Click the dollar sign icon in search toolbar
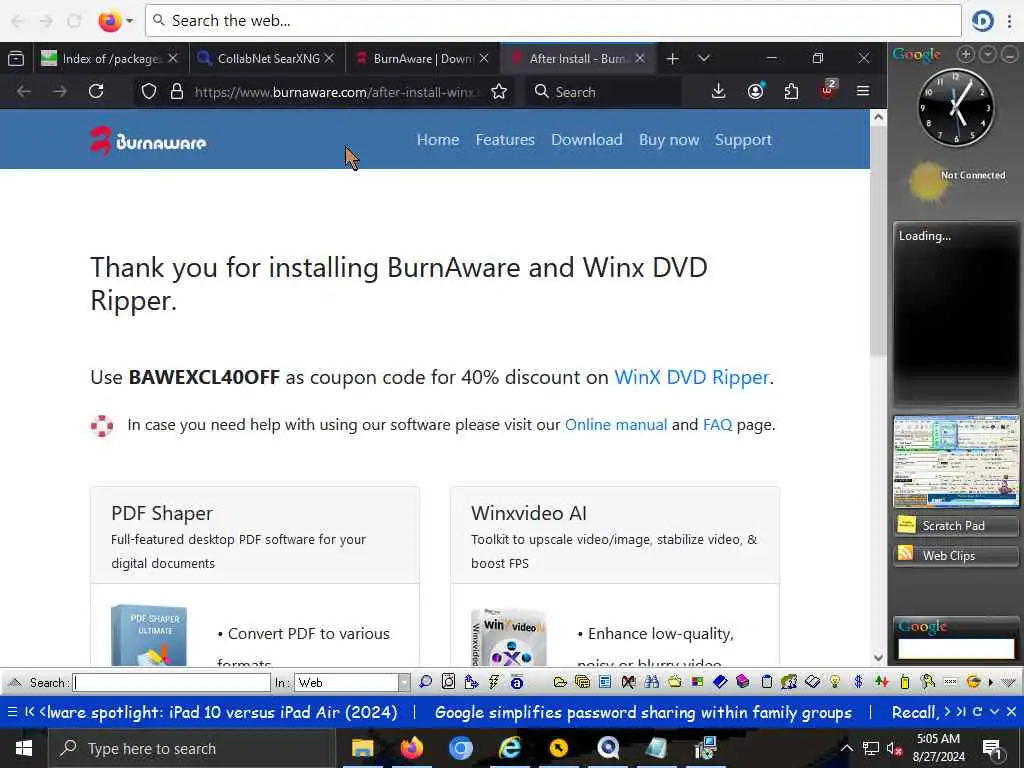The image size is (1024, 768). tap(858, 682)
